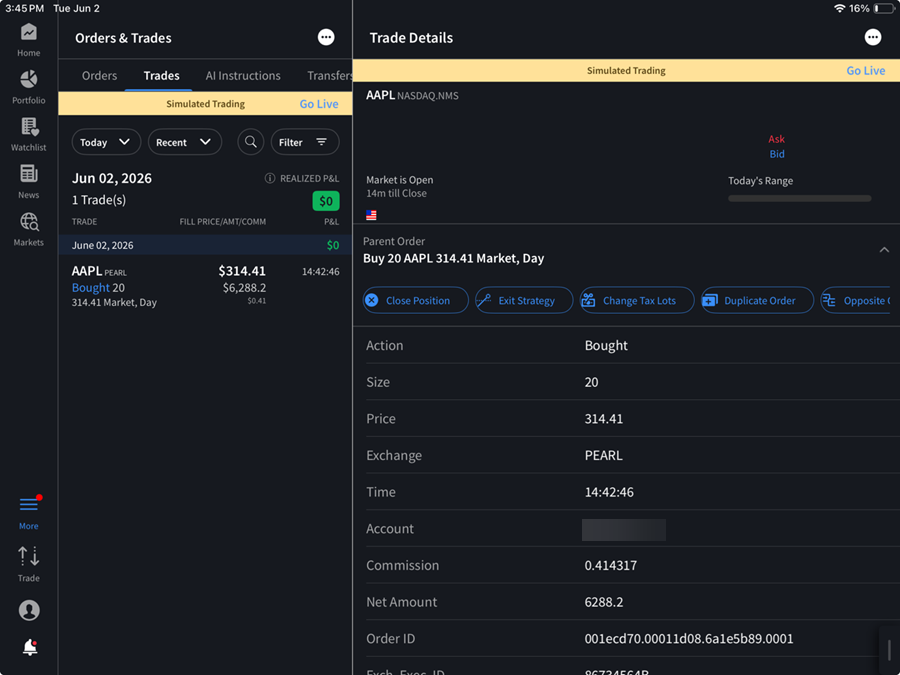Click the Market is Open status text

coord(399,180)
